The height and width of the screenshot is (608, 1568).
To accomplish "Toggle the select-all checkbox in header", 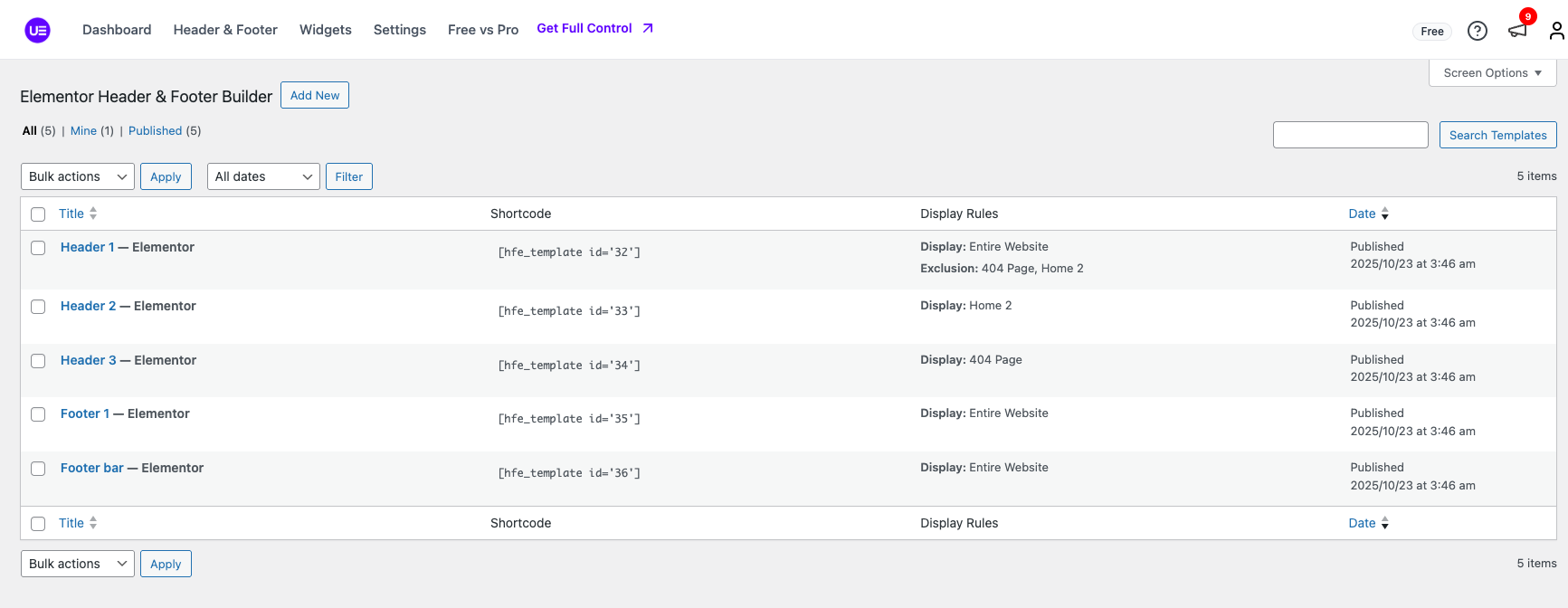I will (38, 214).
